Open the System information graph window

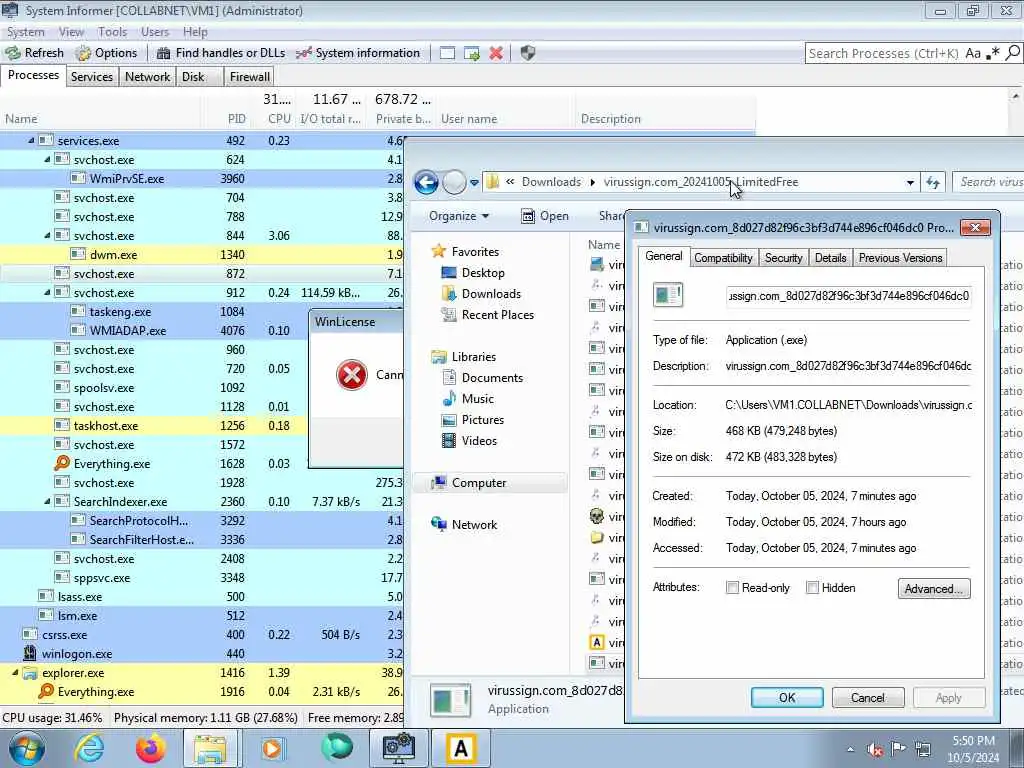tap(358, 53)
